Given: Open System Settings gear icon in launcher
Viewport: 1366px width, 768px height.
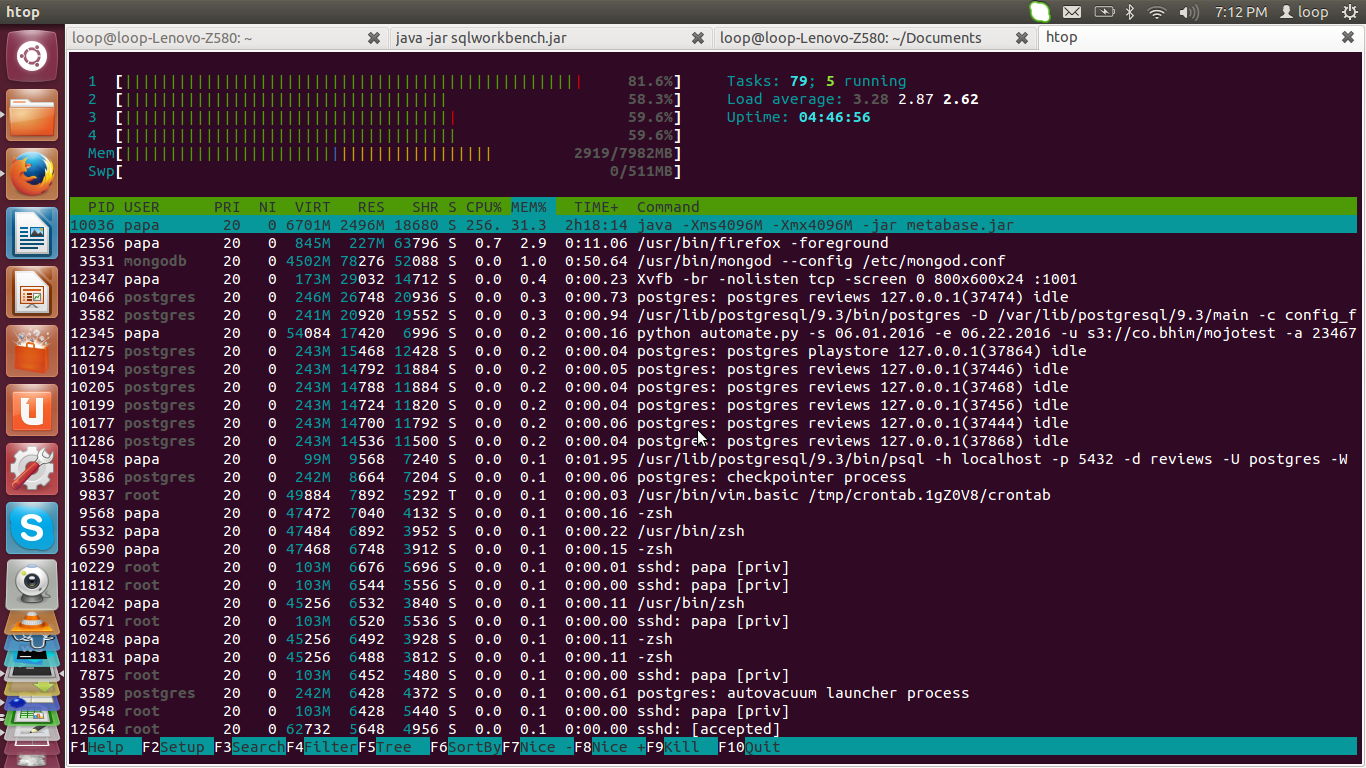Looking at the screenshot, I should (32, 468).
